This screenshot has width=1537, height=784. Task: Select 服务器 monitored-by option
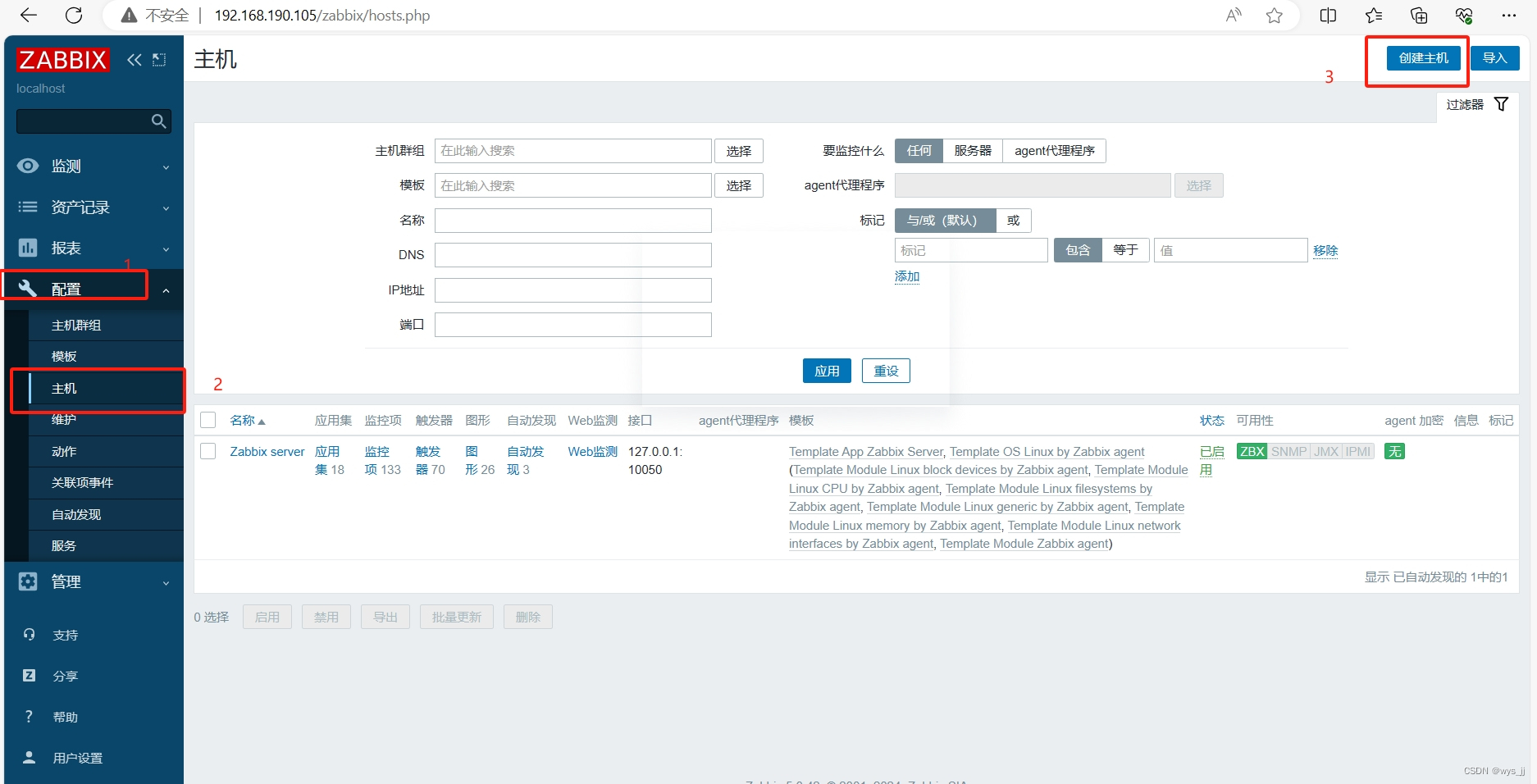(x=973, y=151)
